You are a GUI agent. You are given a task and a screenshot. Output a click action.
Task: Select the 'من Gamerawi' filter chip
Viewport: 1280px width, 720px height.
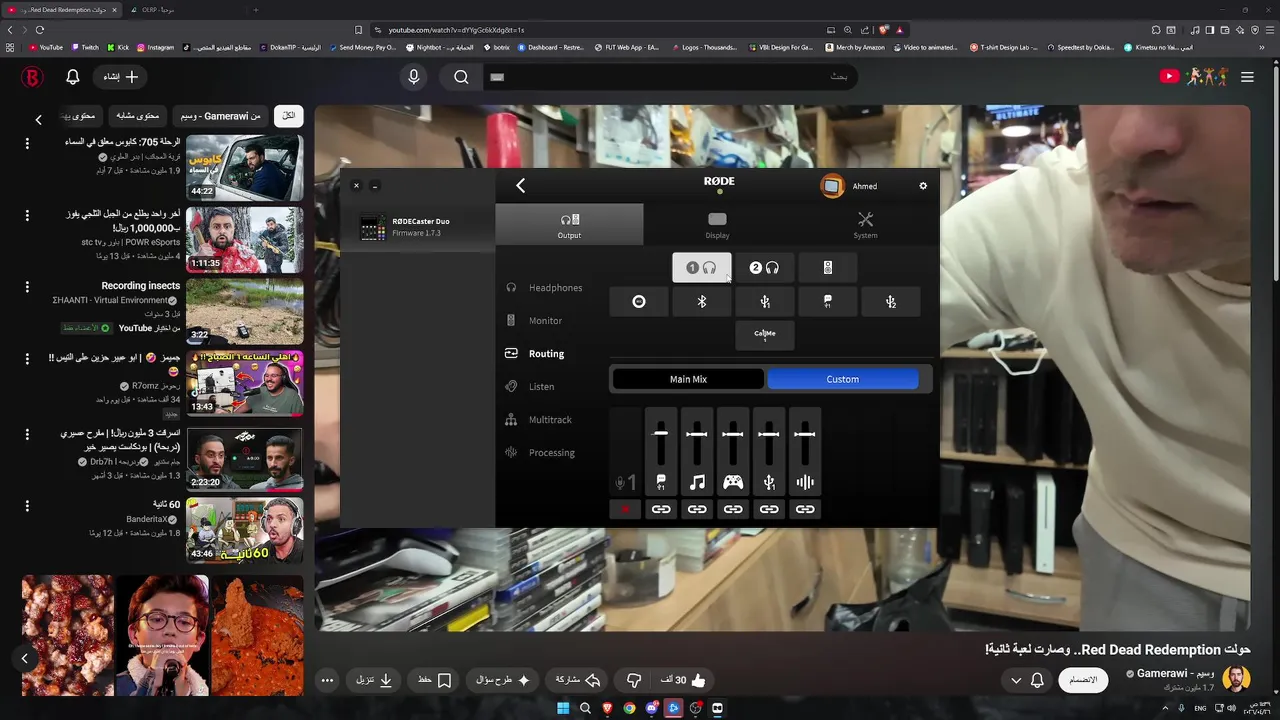click(220, 116)
